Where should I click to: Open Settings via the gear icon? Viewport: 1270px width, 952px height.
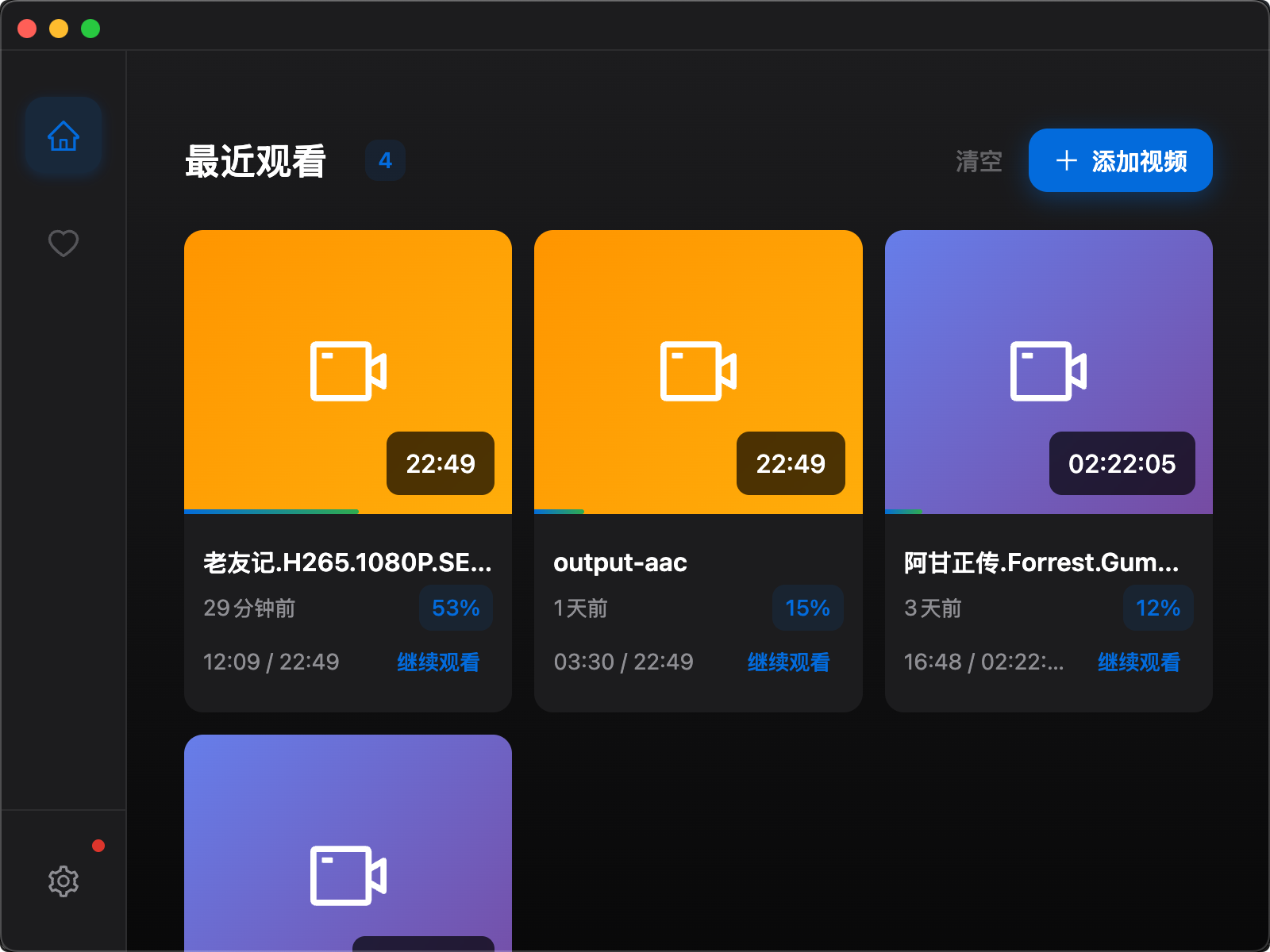(63, 881)
